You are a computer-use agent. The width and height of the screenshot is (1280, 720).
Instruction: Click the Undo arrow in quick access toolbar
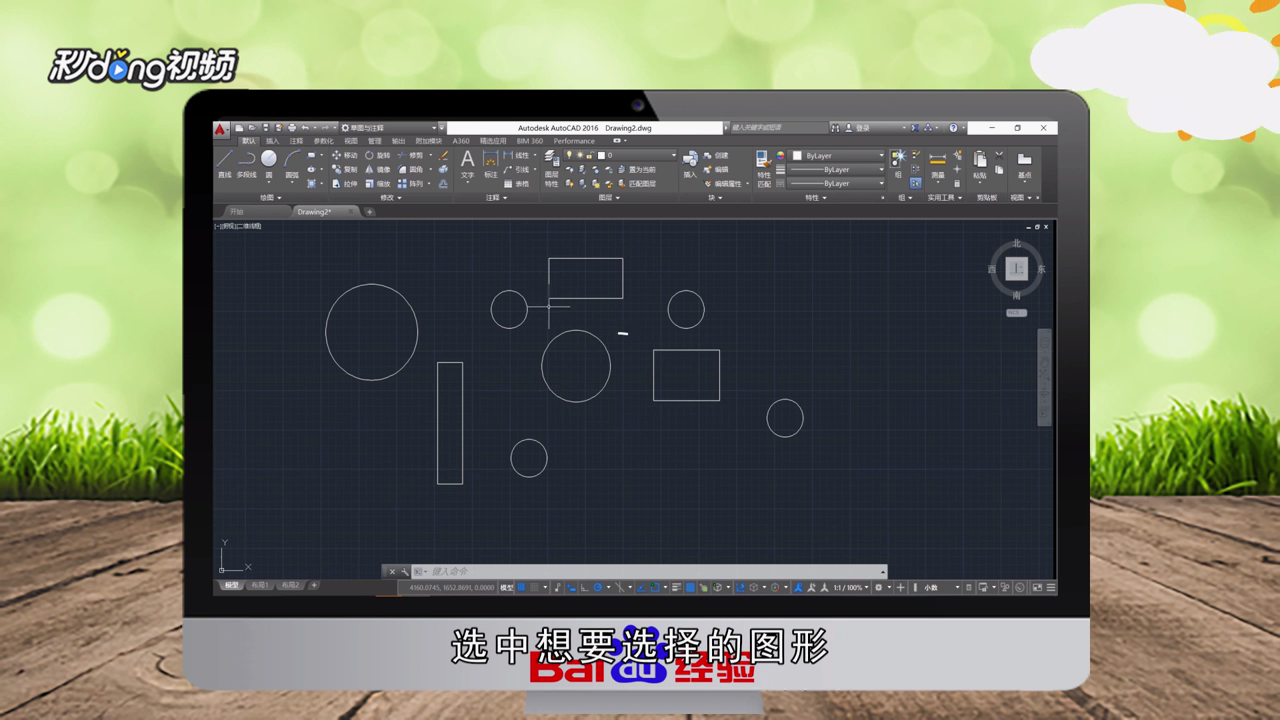[305, 128]
